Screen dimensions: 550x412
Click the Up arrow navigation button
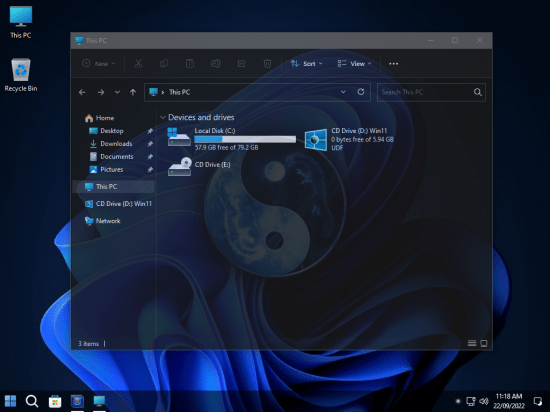pos(133,92)
